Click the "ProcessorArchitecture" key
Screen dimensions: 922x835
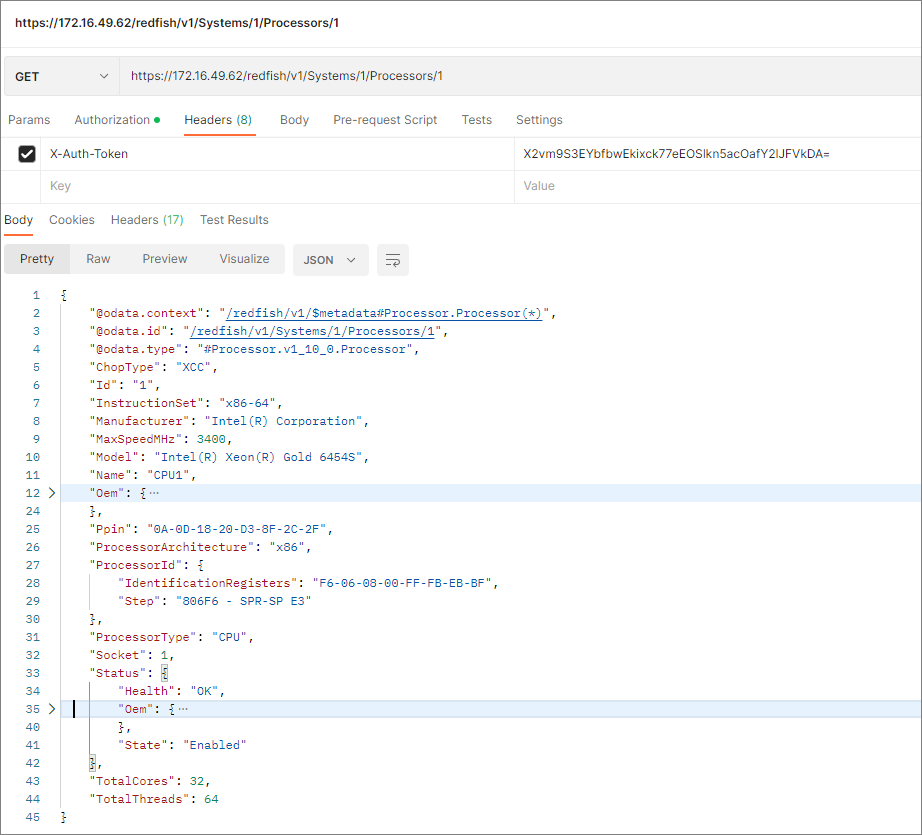coord(172,547)
